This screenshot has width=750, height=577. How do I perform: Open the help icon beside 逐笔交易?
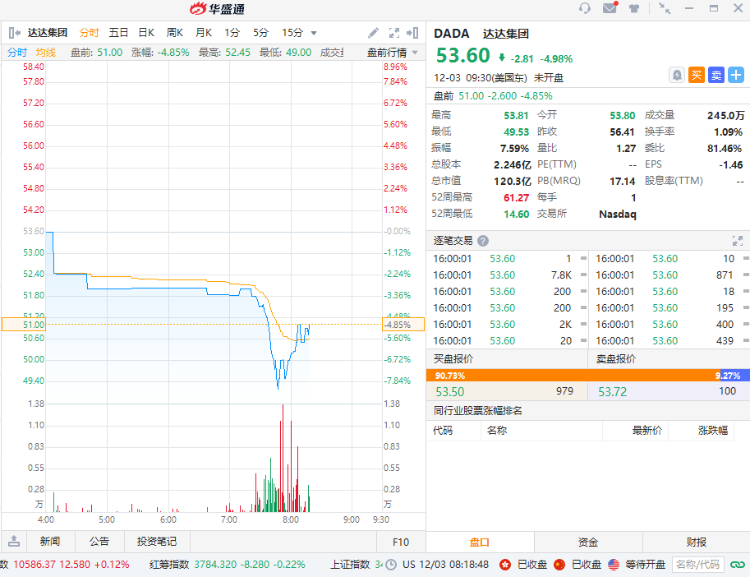(483, 241)
